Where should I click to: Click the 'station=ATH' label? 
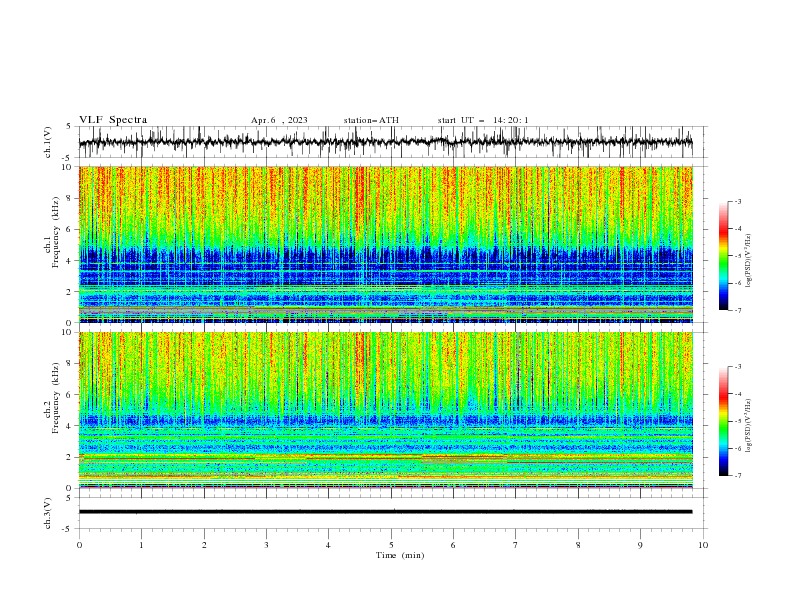coord(371,120)
